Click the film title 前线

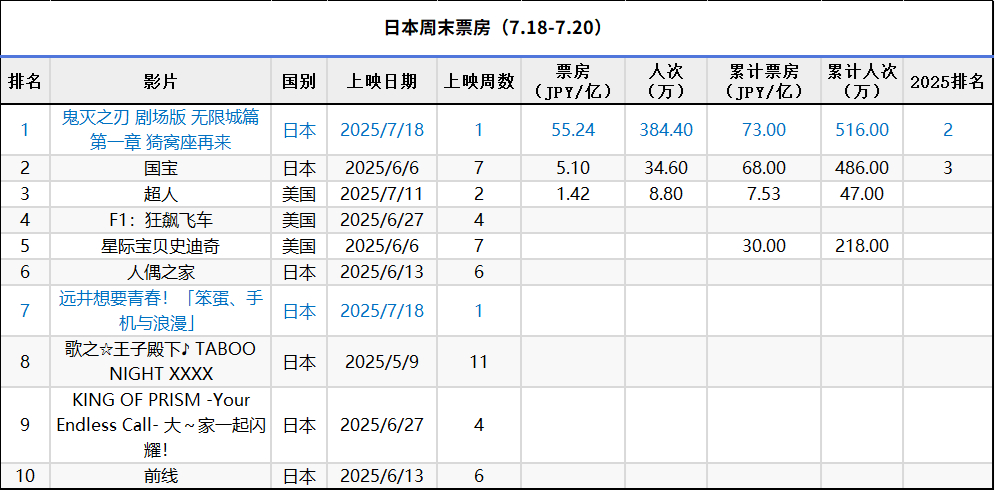click(161, 476)
